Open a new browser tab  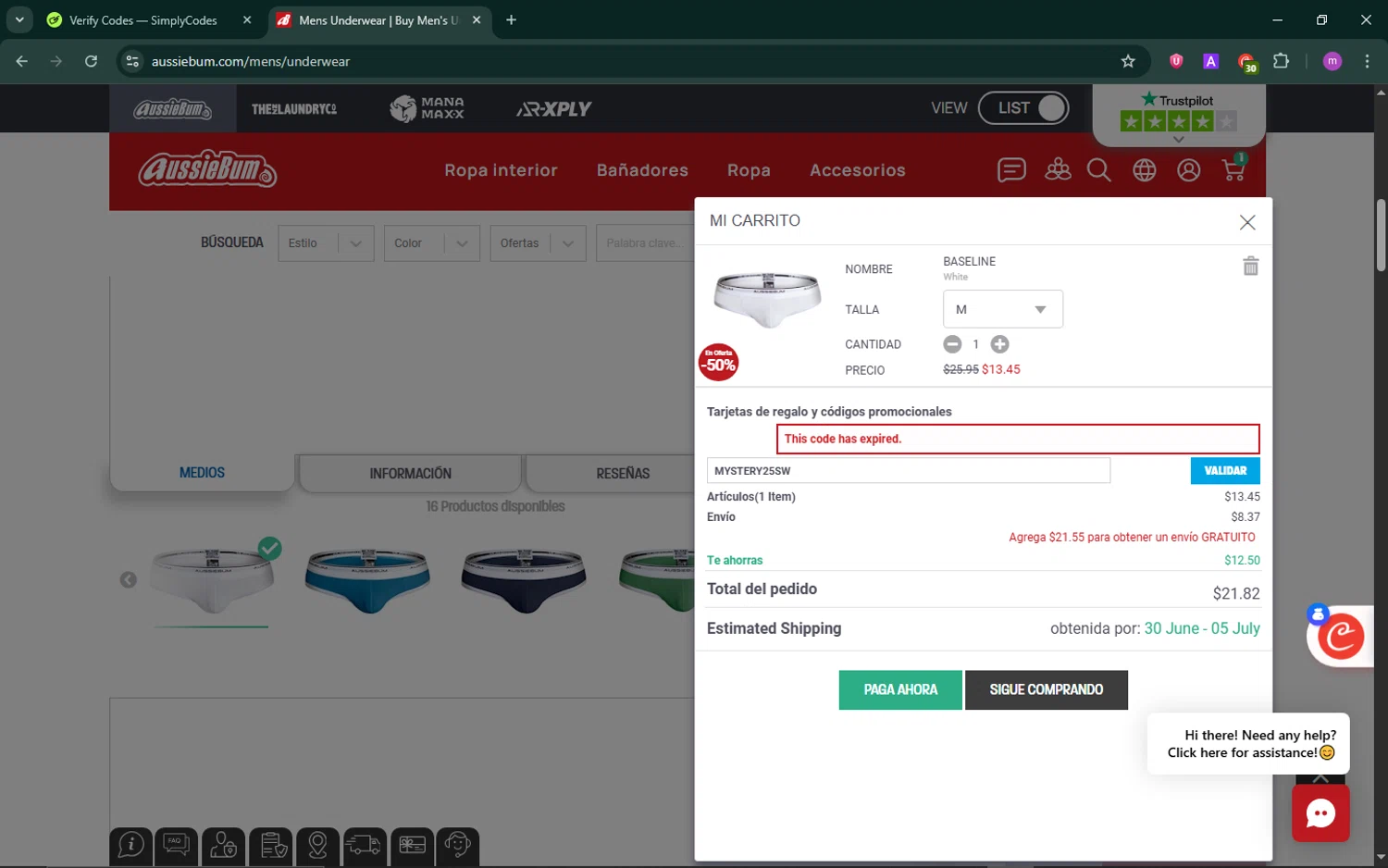511,20
